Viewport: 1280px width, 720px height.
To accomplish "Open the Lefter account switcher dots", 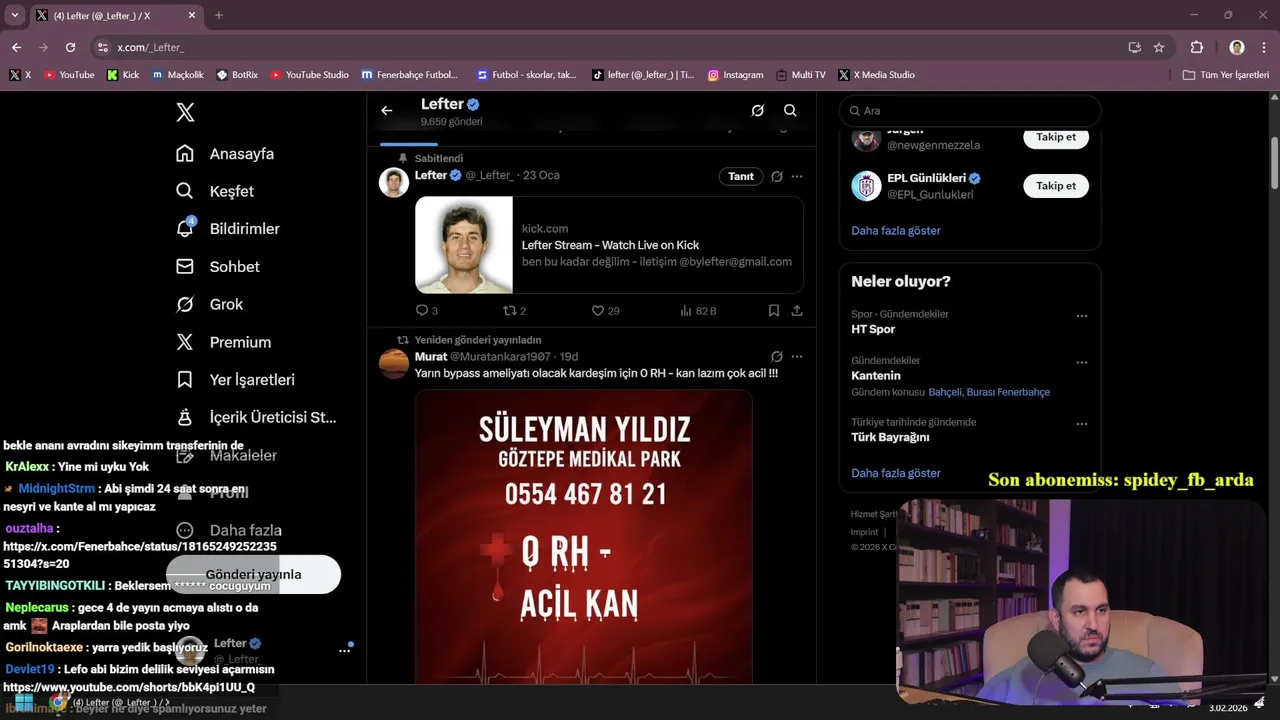I will pos(344,650).
